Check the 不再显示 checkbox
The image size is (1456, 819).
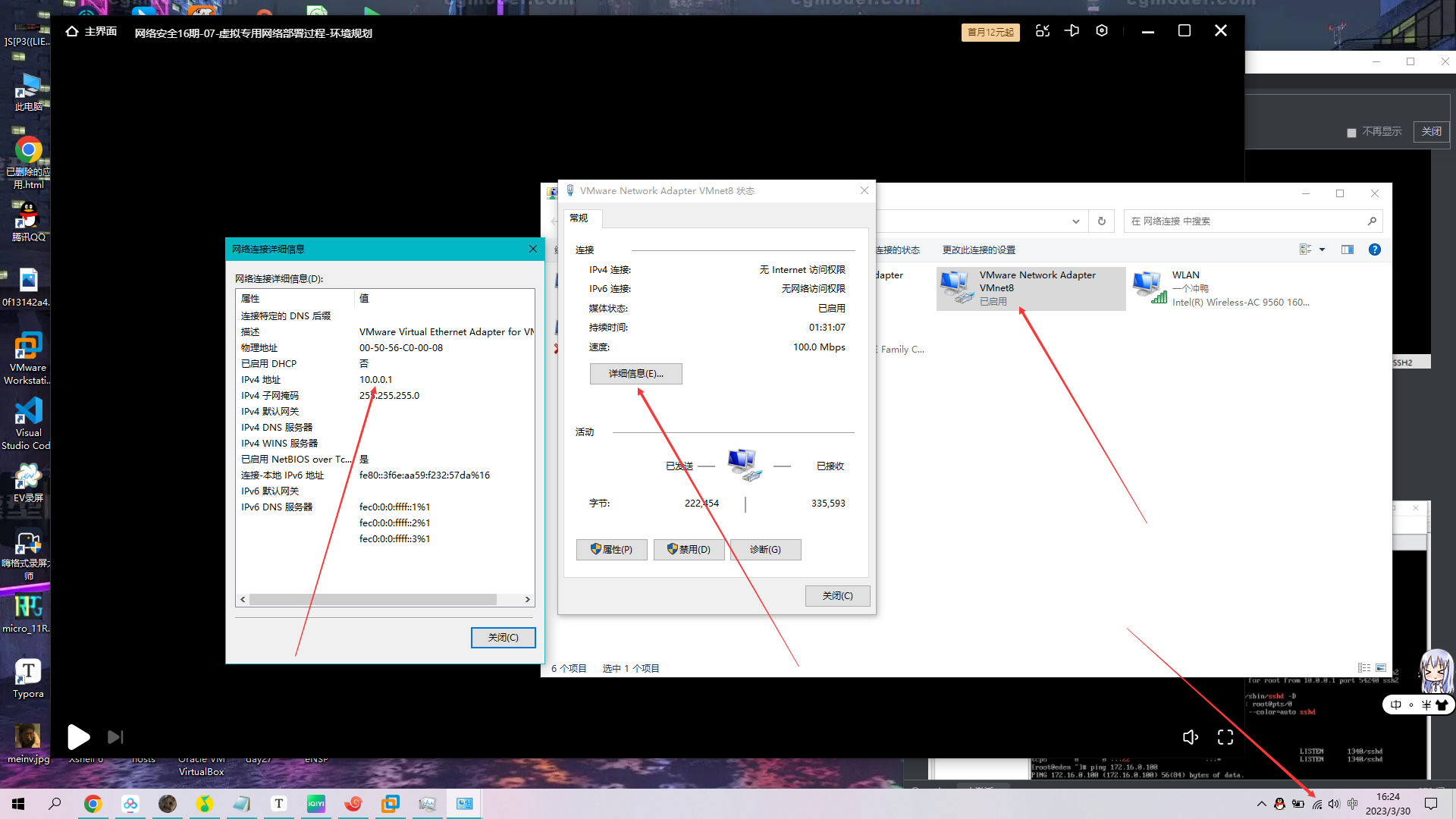[x=1351, y=133]
